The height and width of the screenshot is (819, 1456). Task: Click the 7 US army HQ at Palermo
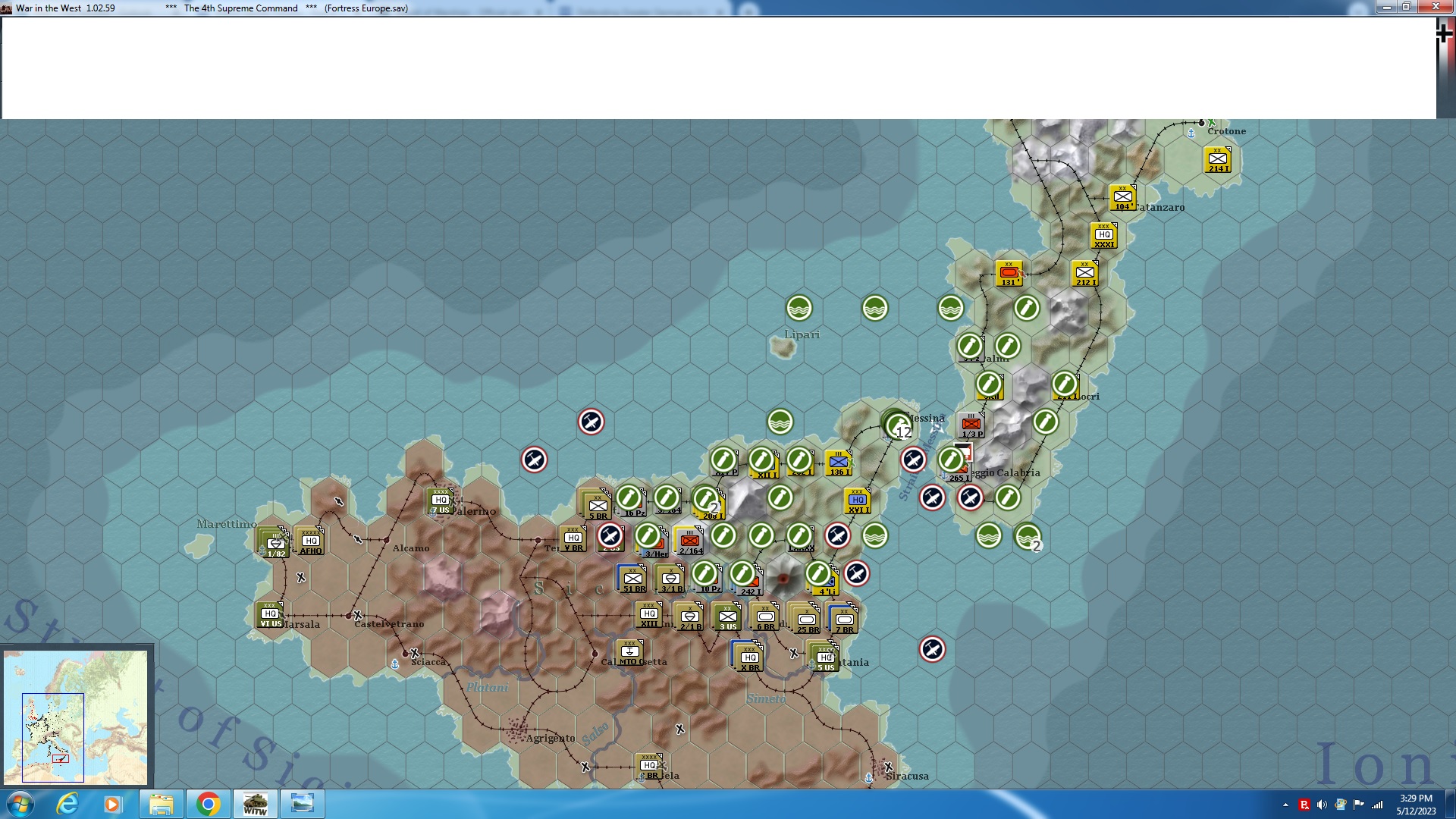pos(441,501)
